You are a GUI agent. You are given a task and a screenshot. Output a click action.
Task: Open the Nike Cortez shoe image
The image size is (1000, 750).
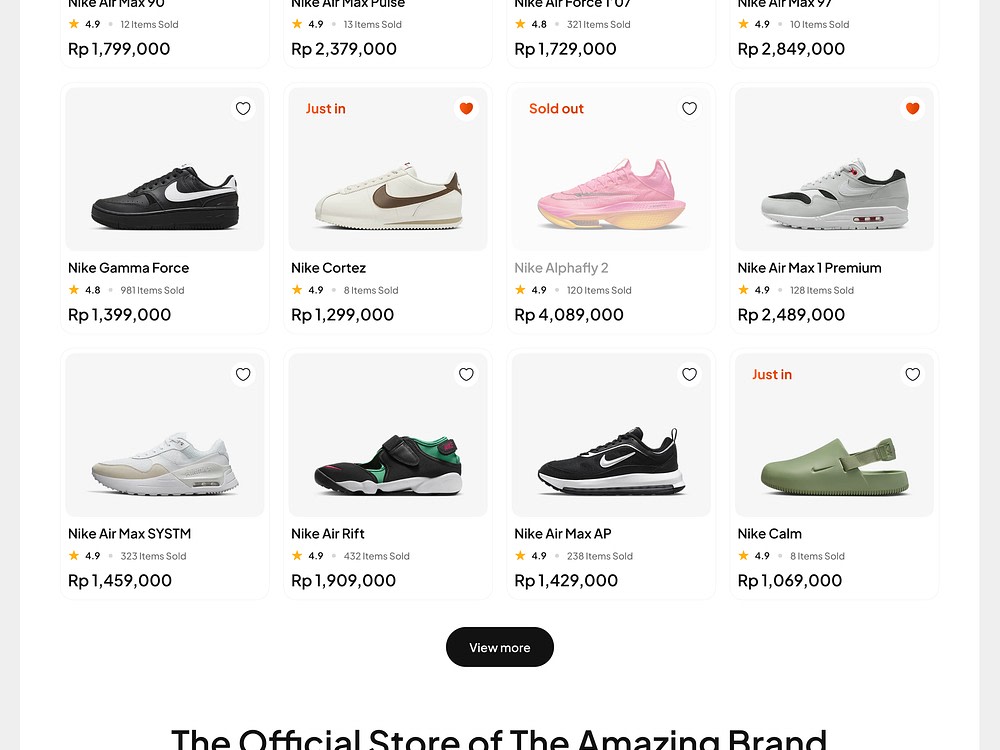coord(388,169)
